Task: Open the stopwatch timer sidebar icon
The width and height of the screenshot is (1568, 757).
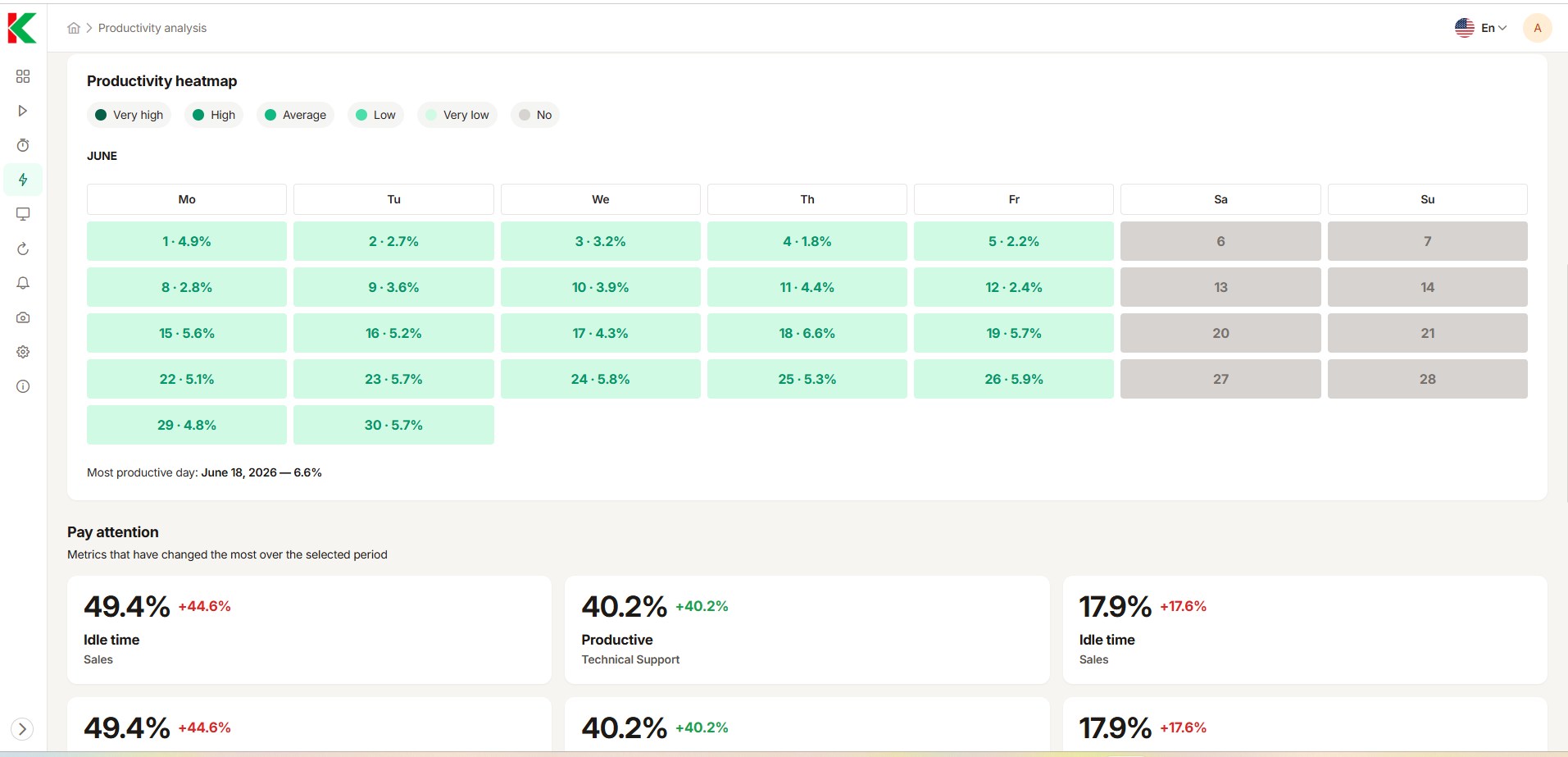Action: click(23, 145)
